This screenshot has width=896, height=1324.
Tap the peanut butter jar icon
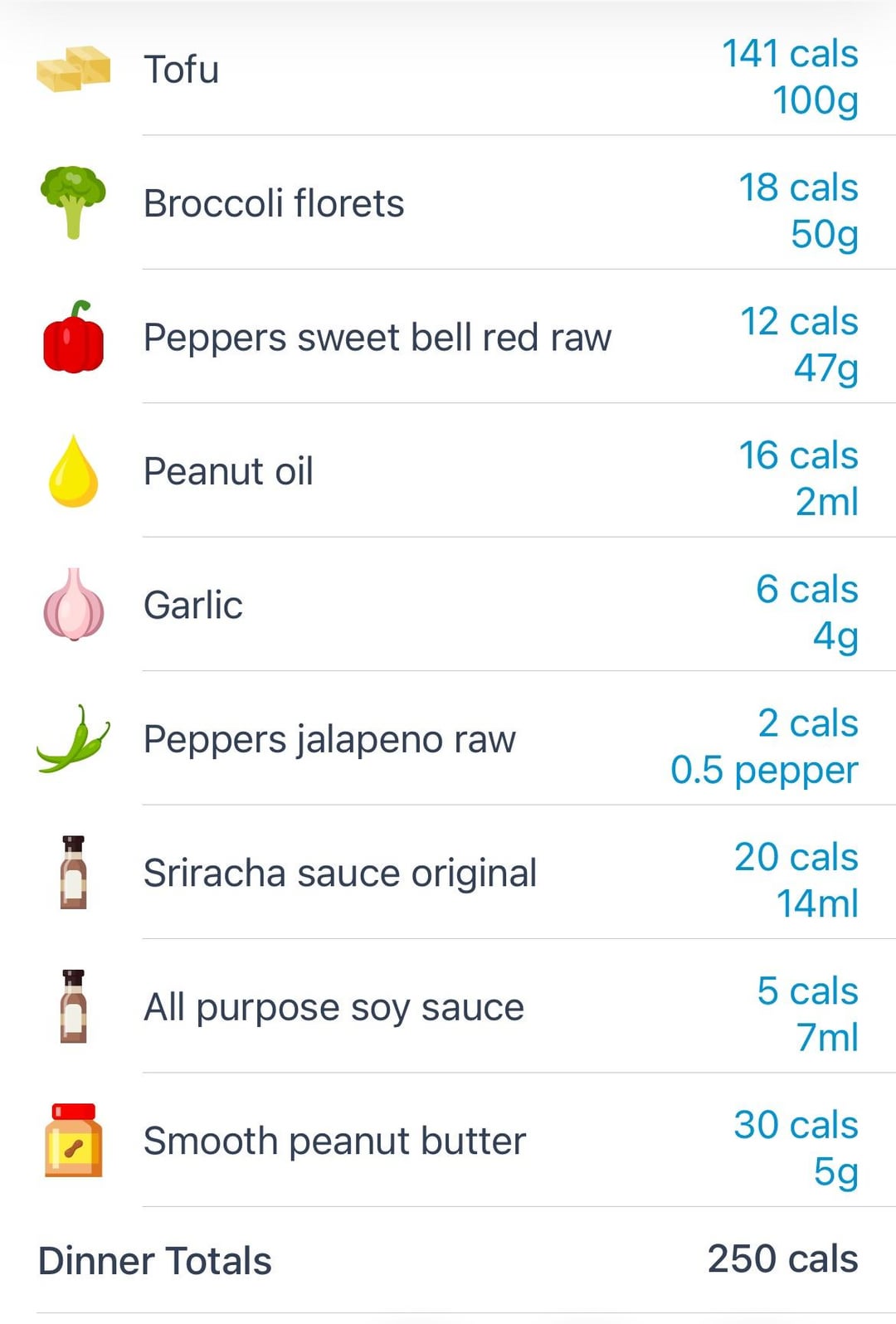(74, 1141)
